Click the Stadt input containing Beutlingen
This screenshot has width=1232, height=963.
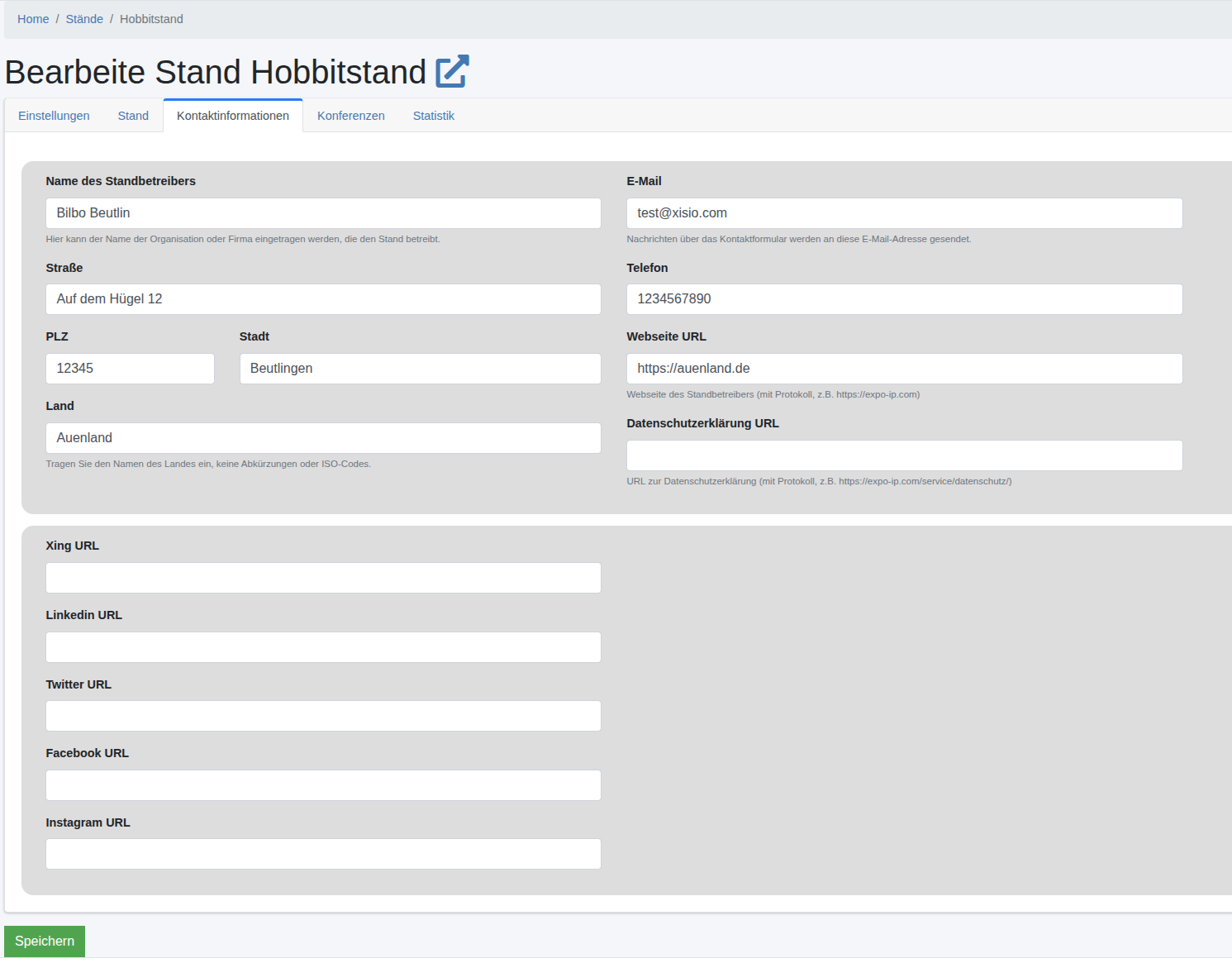(420, 369)
